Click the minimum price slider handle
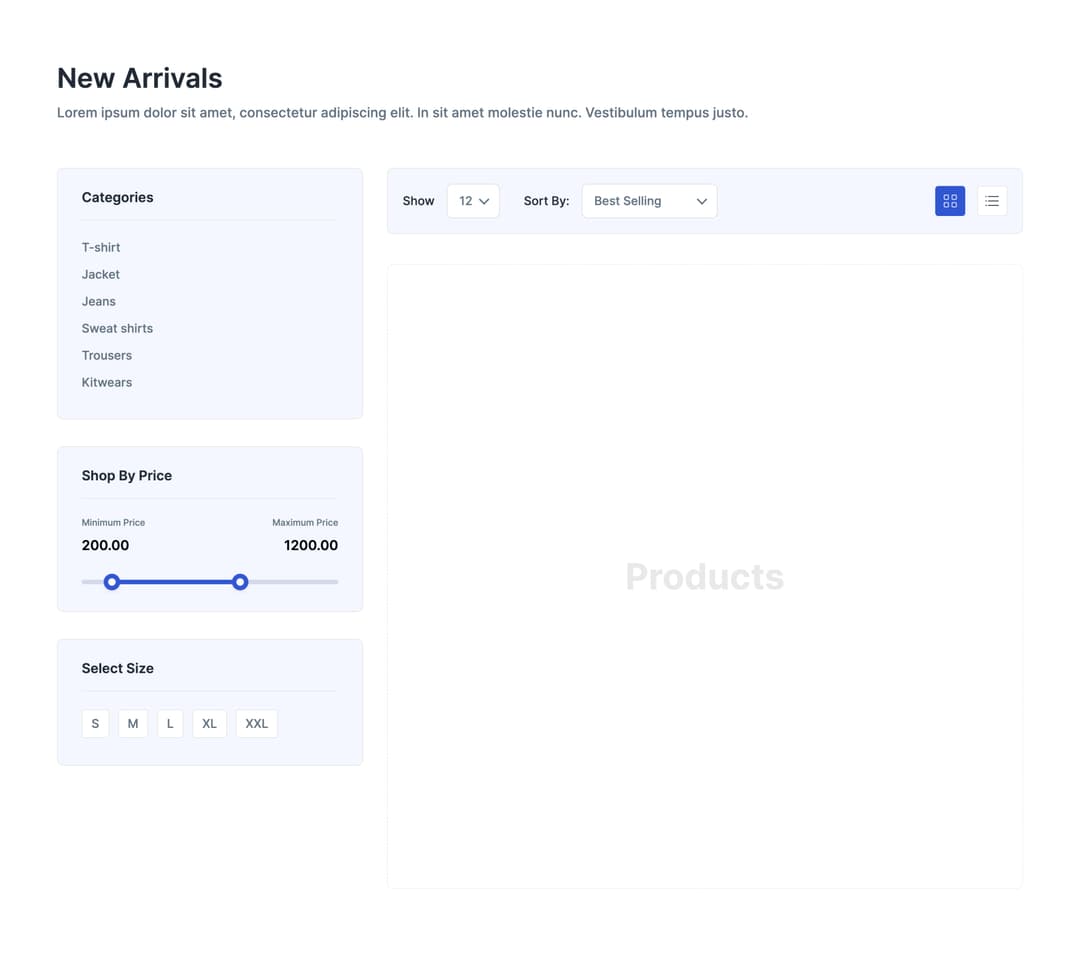This screenshot has height=963, width=1080. (x=112, y=582)
